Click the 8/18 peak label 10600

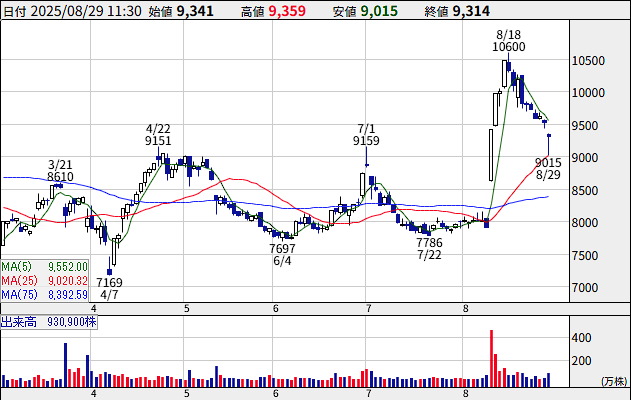(509, 47)
